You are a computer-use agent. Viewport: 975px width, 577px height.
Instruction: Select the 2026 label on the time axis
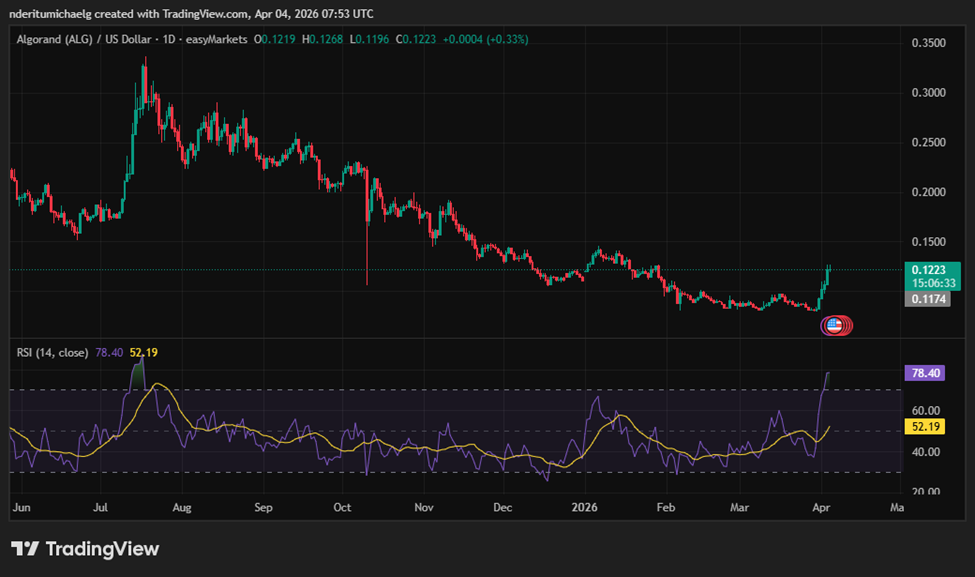point(584,507)
